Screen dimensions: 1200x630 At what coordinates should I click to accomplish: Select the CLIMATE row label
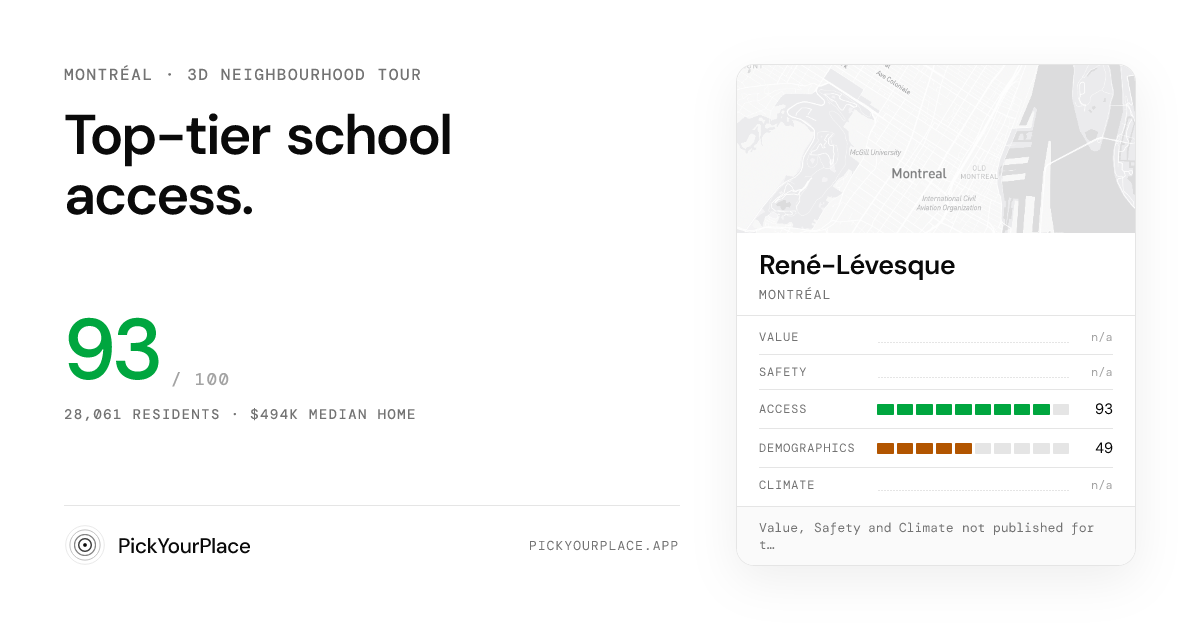(787, 485)
